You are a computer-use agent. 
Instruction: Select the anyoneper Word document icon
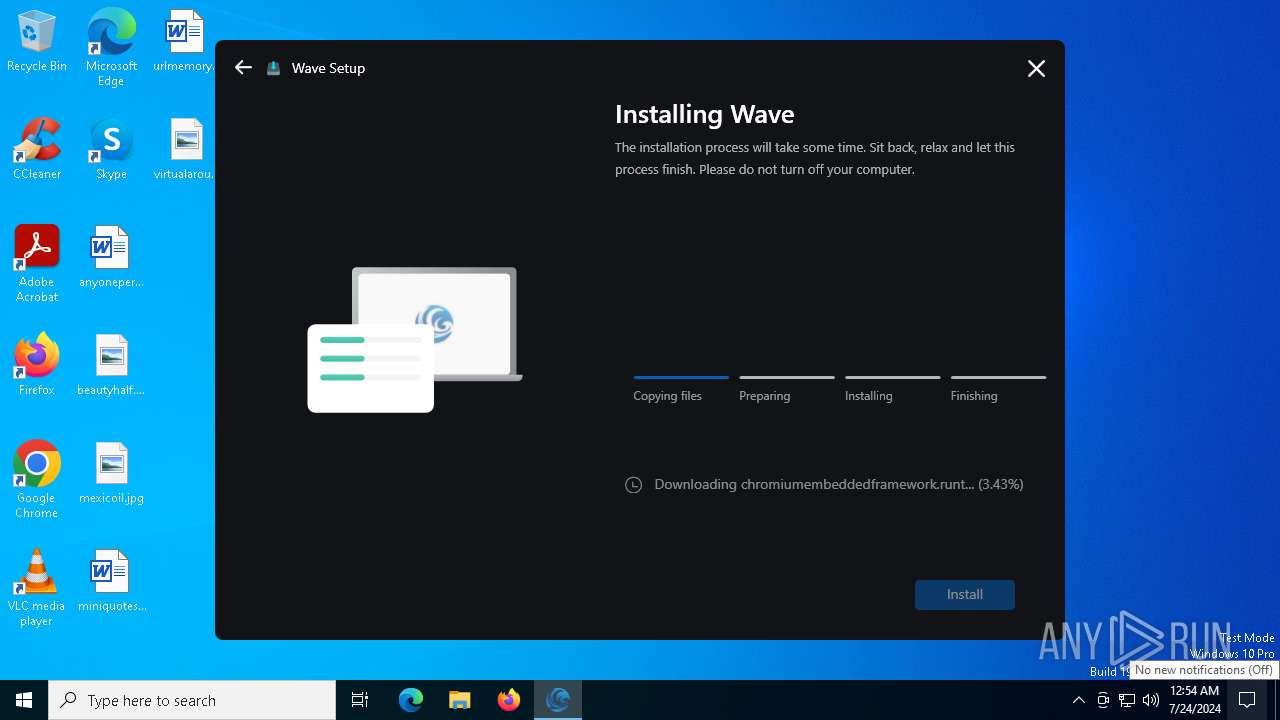pyautogui.click(x=111, y=258)
